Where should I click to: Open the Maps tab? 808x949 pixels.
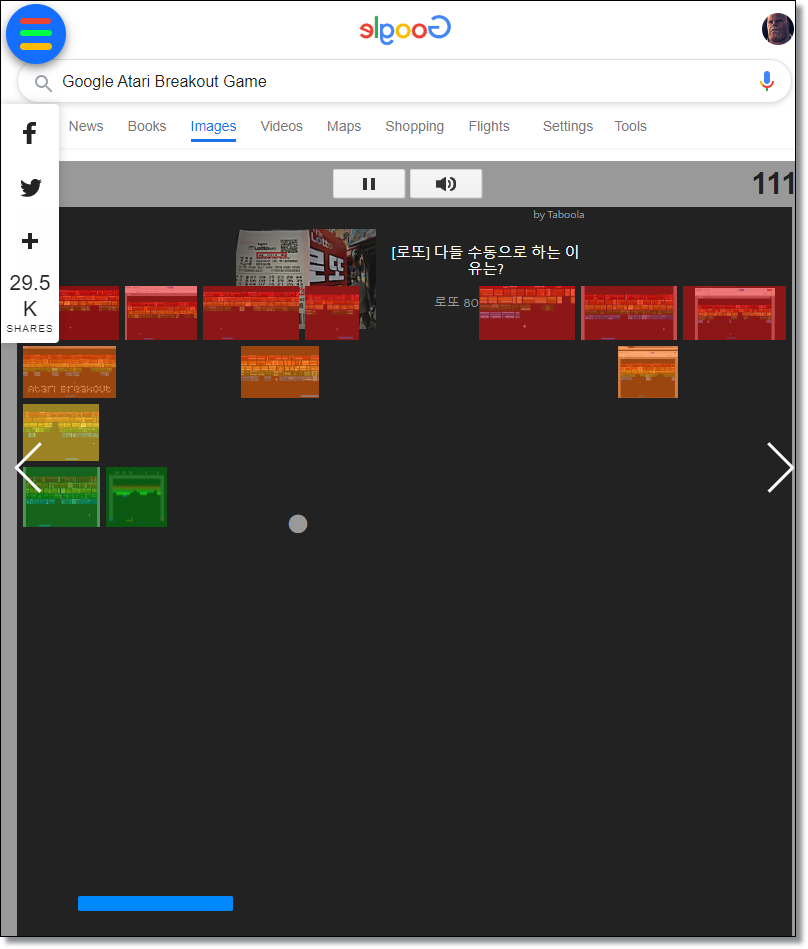[343, 126]
